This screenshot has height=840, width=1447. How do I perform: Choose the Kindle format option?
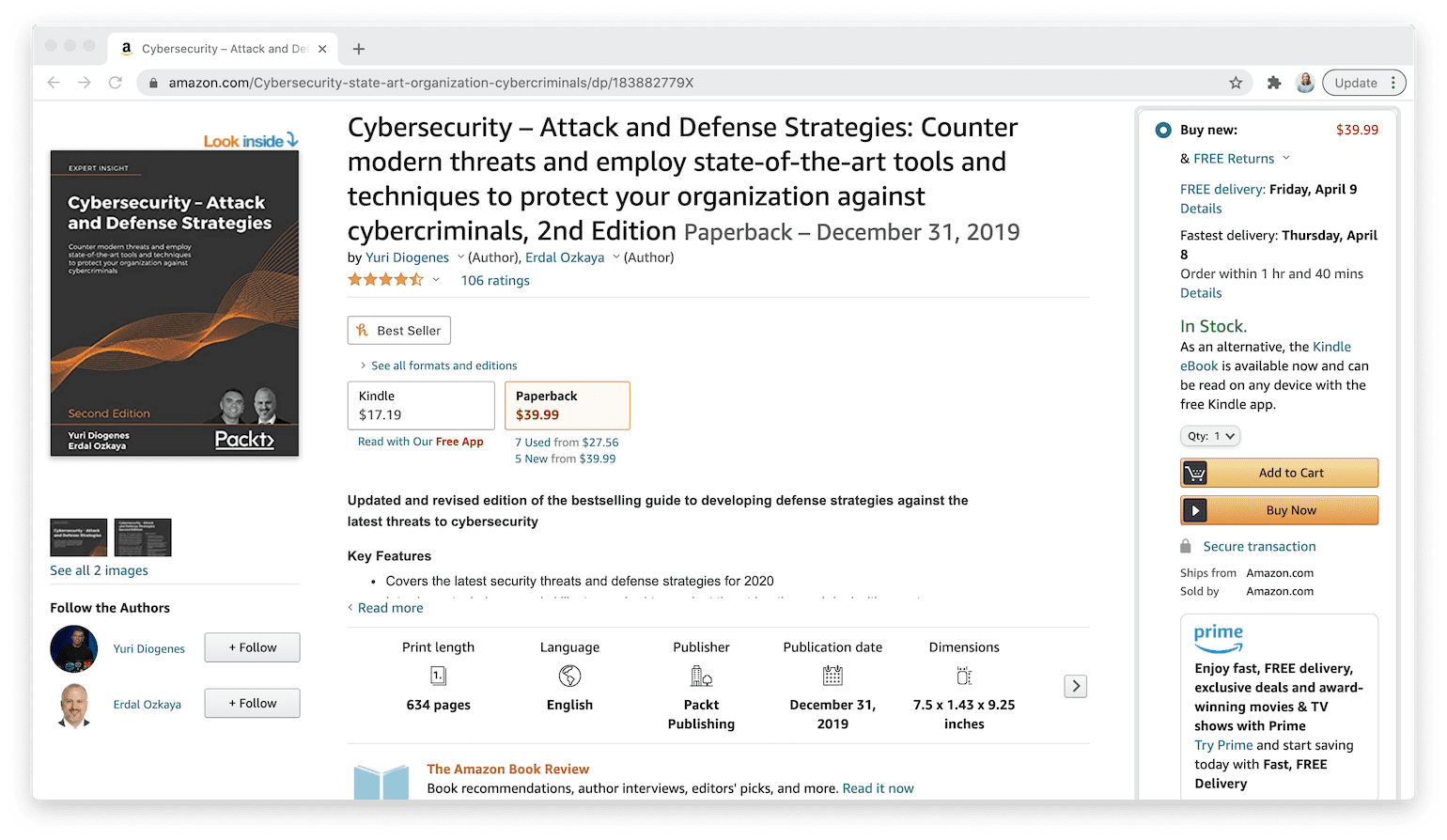(x=421, y=405)
